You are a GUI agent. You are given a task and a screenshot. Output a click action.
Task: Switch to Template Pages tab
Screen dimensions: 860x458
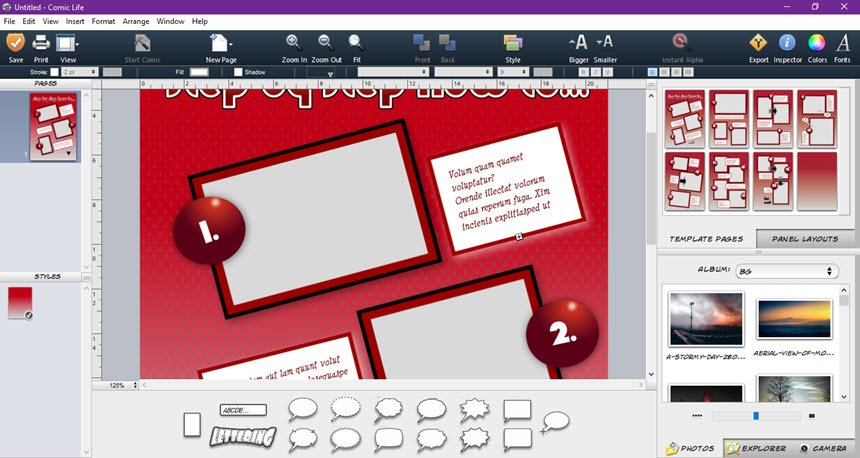pyautogui.click(x=706, y=239)
